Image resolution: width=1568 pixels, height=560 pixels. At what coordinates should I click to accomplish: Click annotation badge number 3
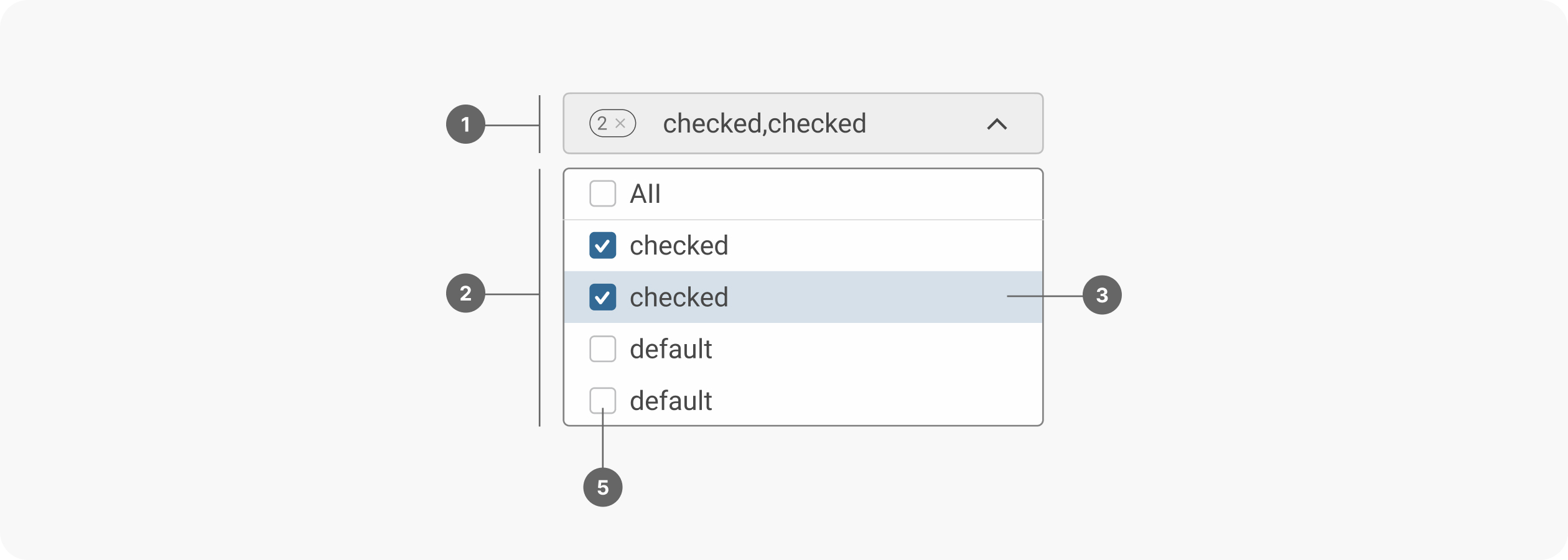(x=1101, y=295)
